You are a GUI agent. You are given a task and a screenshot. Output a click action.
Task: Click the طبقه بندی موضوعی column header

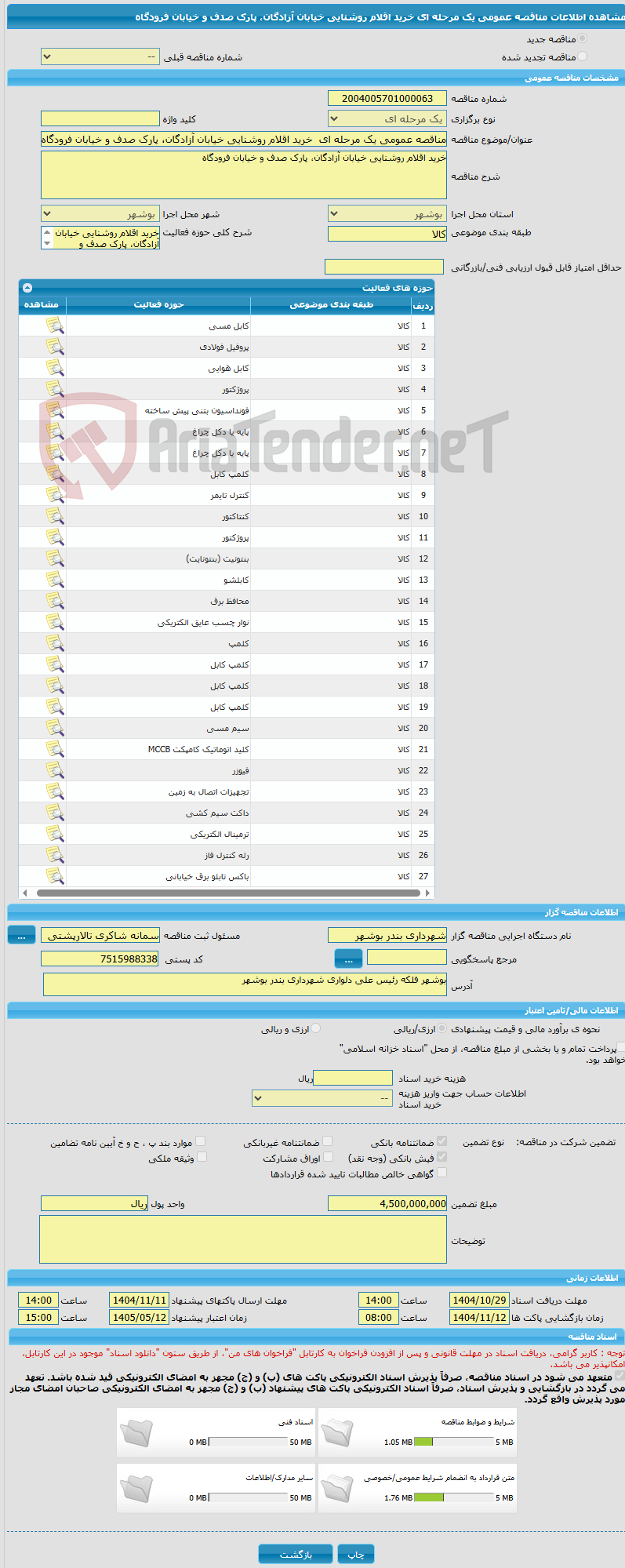331,304
